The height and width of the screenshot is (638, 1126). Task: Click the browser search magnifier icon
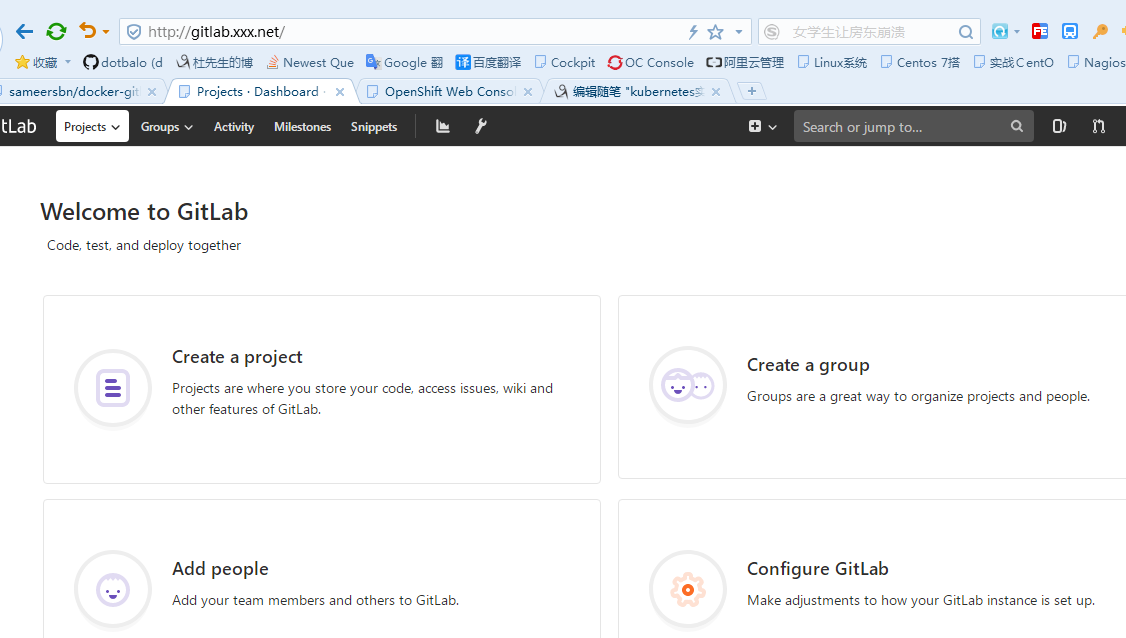click(x=966, y=32)
